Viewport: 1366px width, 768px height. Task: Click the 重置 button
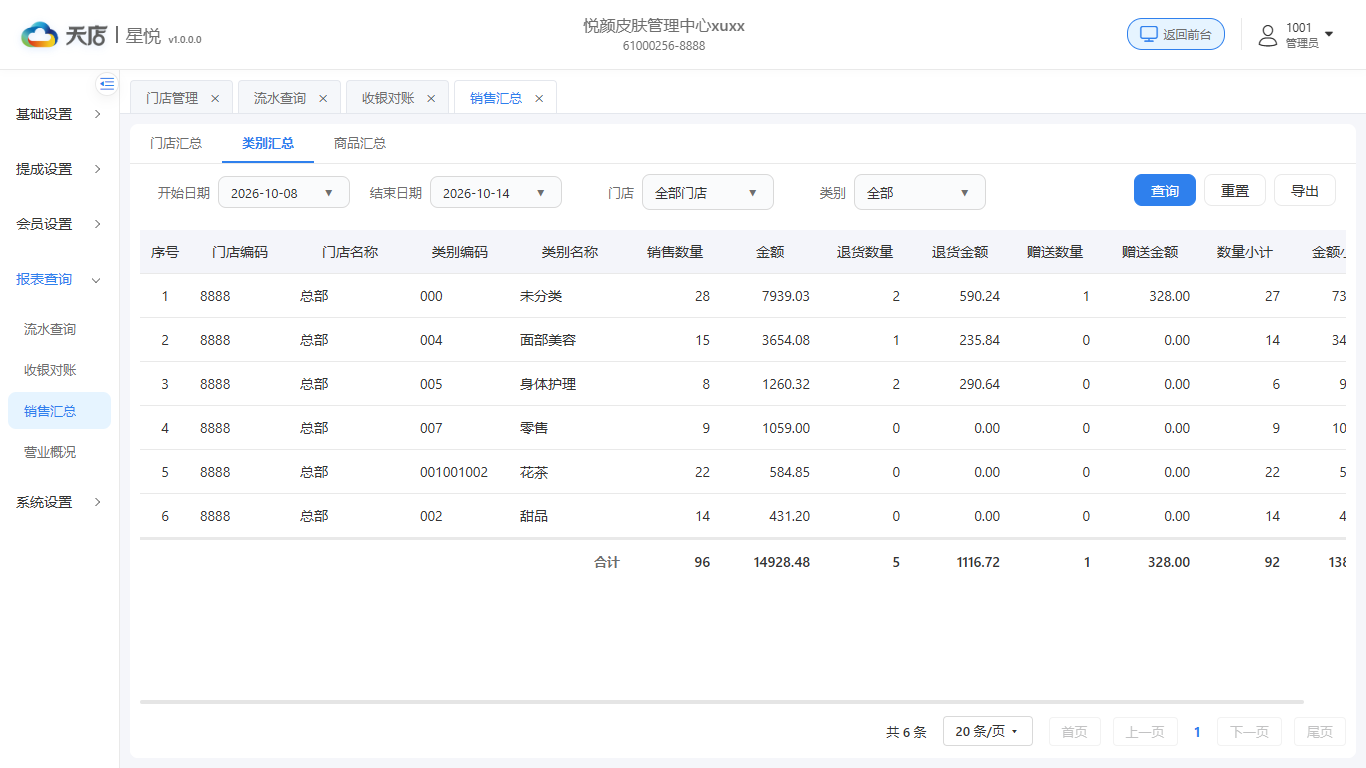(1235, 190)
